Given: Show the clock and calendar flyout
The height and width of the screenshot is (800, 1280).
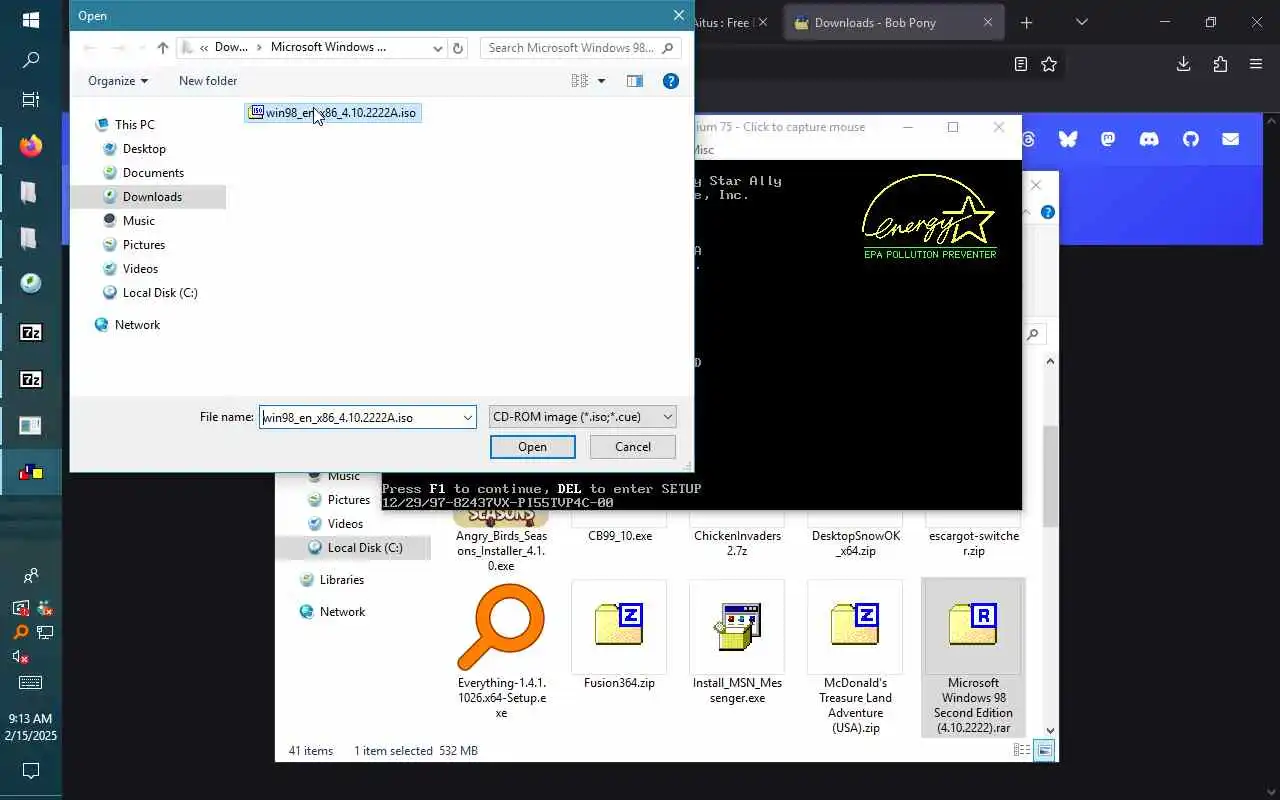Looking at the screenshot, I should tap(31, 727).
